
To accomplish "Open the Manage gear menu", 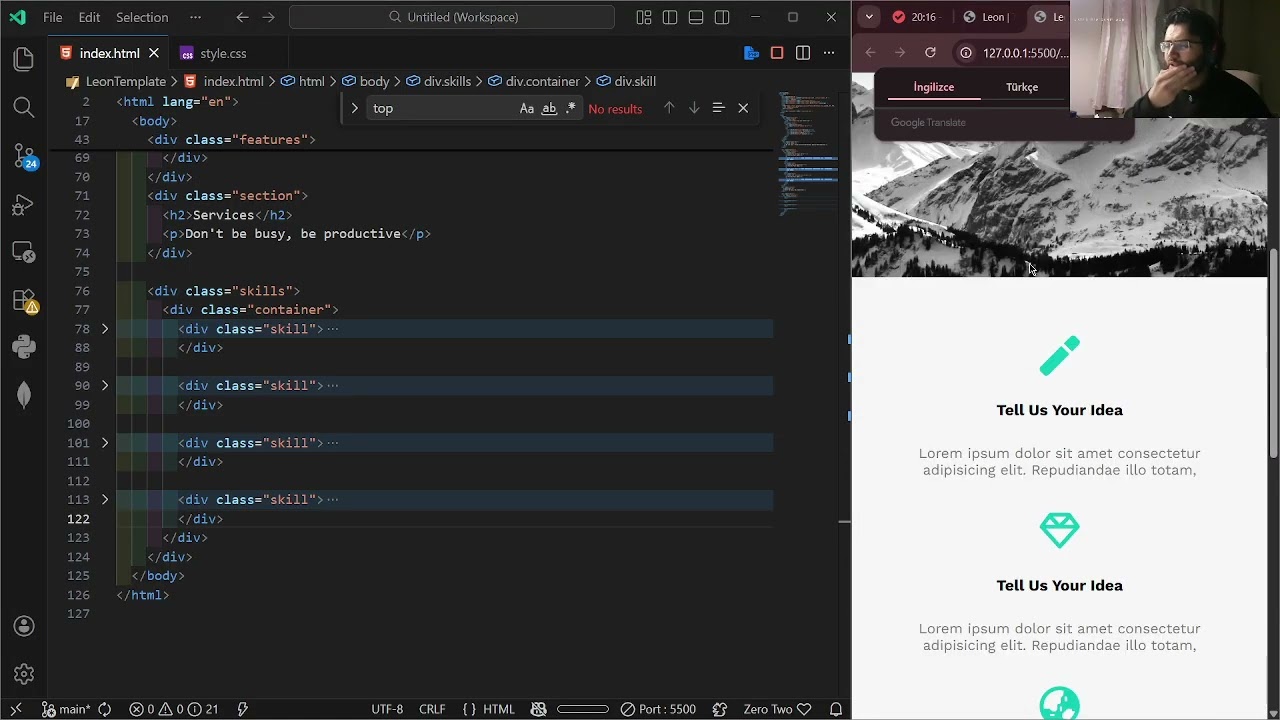I will click(24, 674).
